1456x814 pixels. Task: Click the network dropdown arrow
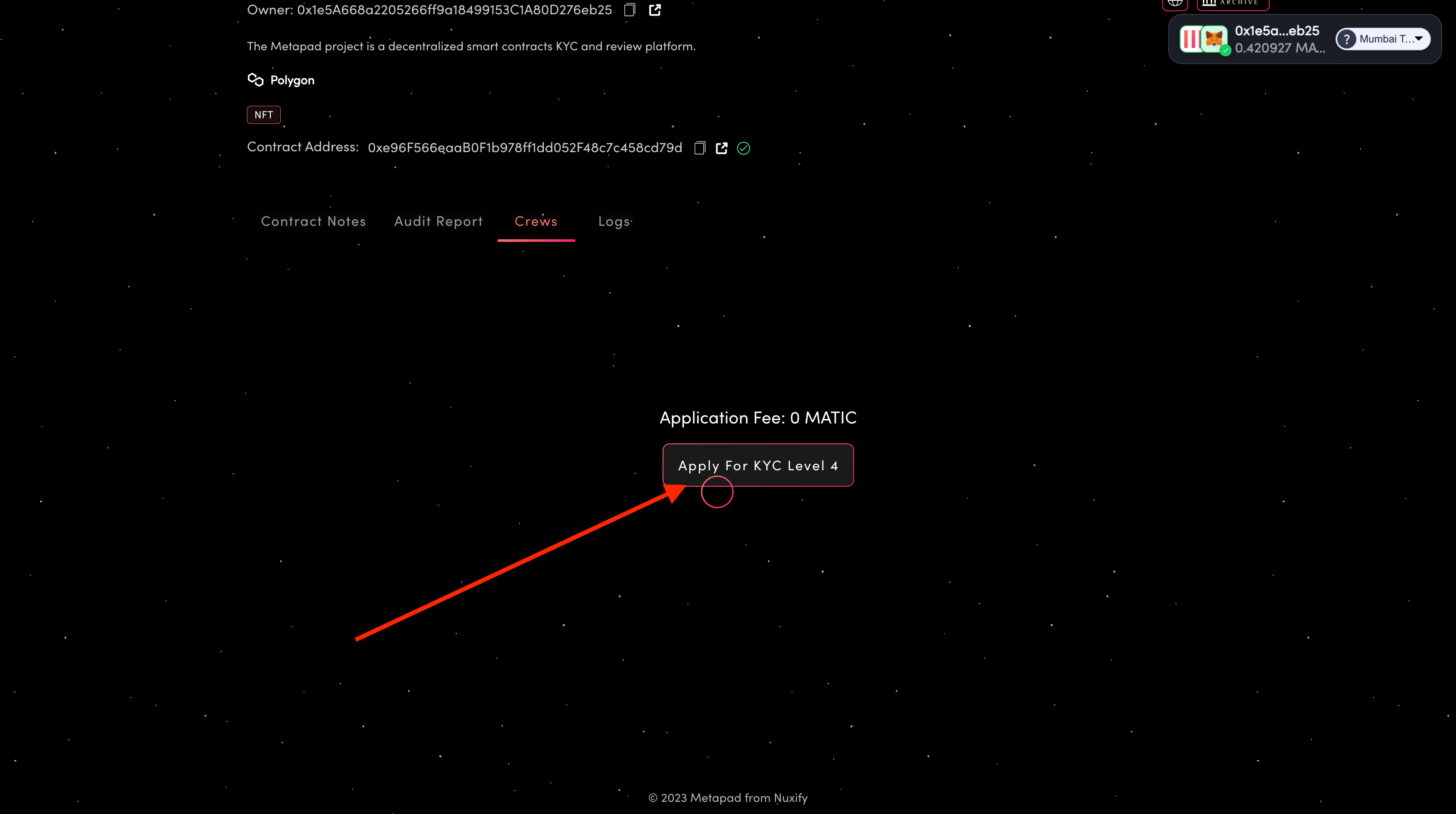click(x=1419, y=39)
